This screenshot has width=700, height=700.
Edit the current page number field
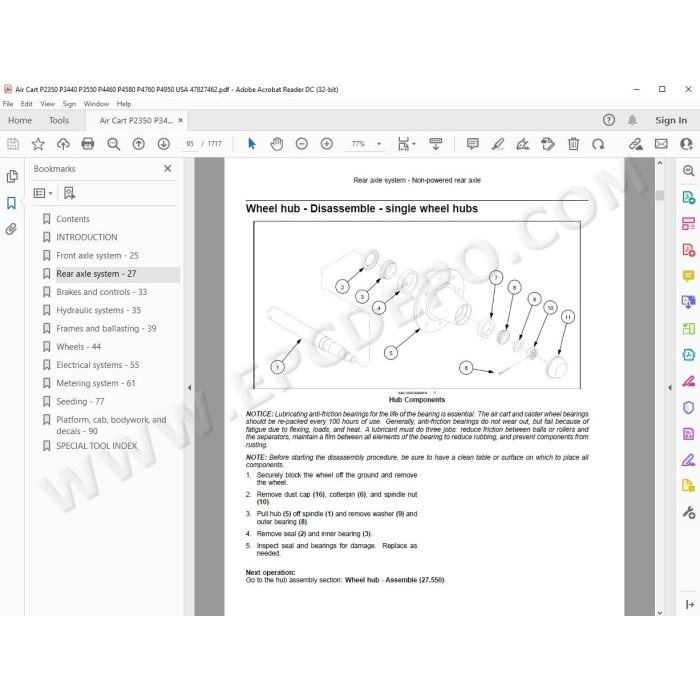click(x=190, y=144)
